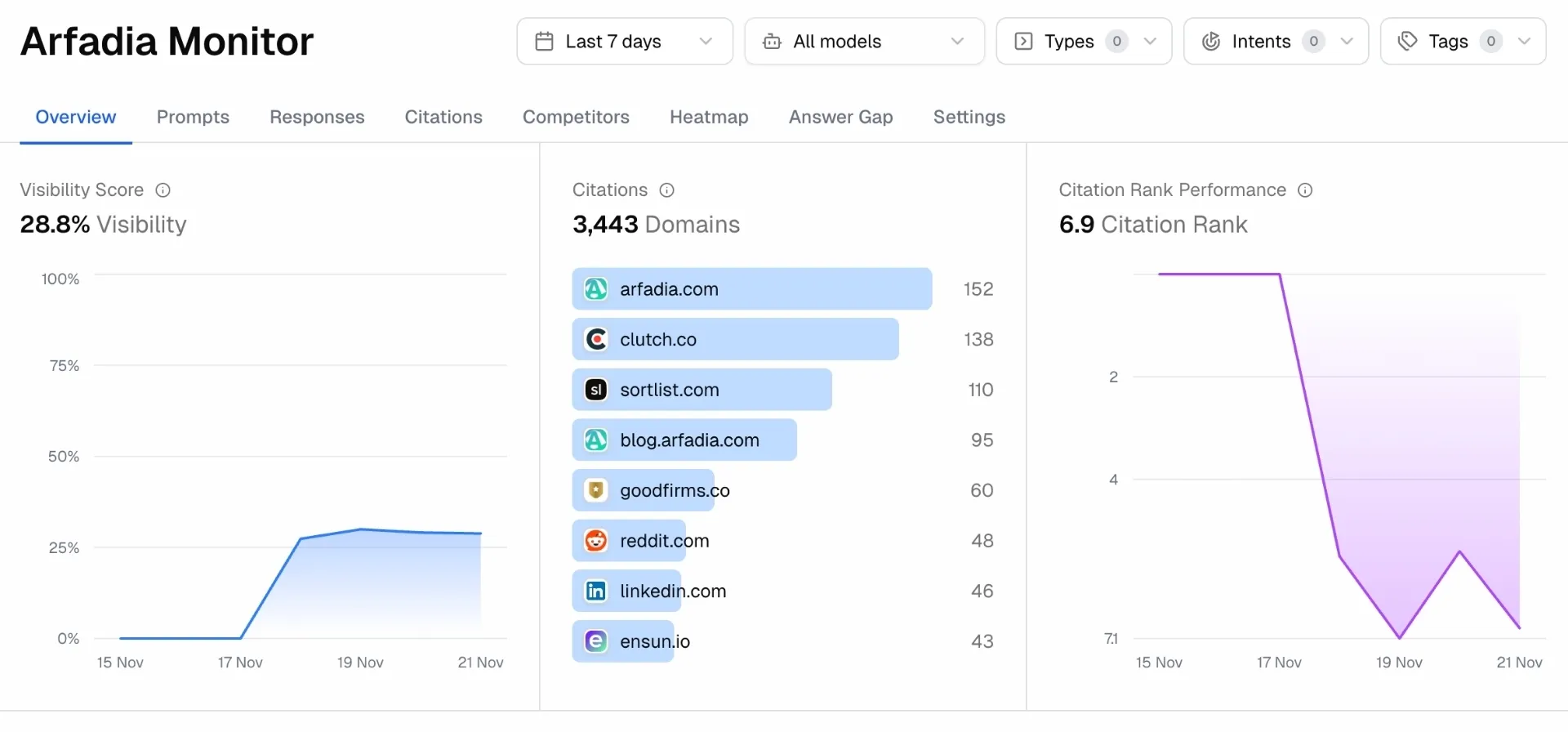Screen dimensions: 1568x732
Task: Click the Types count badge 0
Action: tap(1117, 41)
